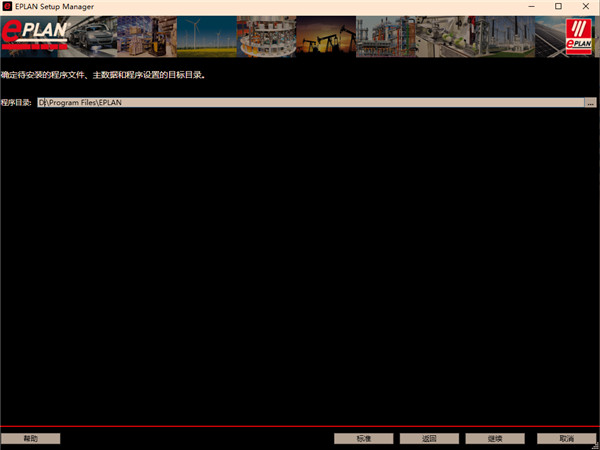Click the 程序目录 label text
Viewport: 600px width, 450px height.
(16, 103)
